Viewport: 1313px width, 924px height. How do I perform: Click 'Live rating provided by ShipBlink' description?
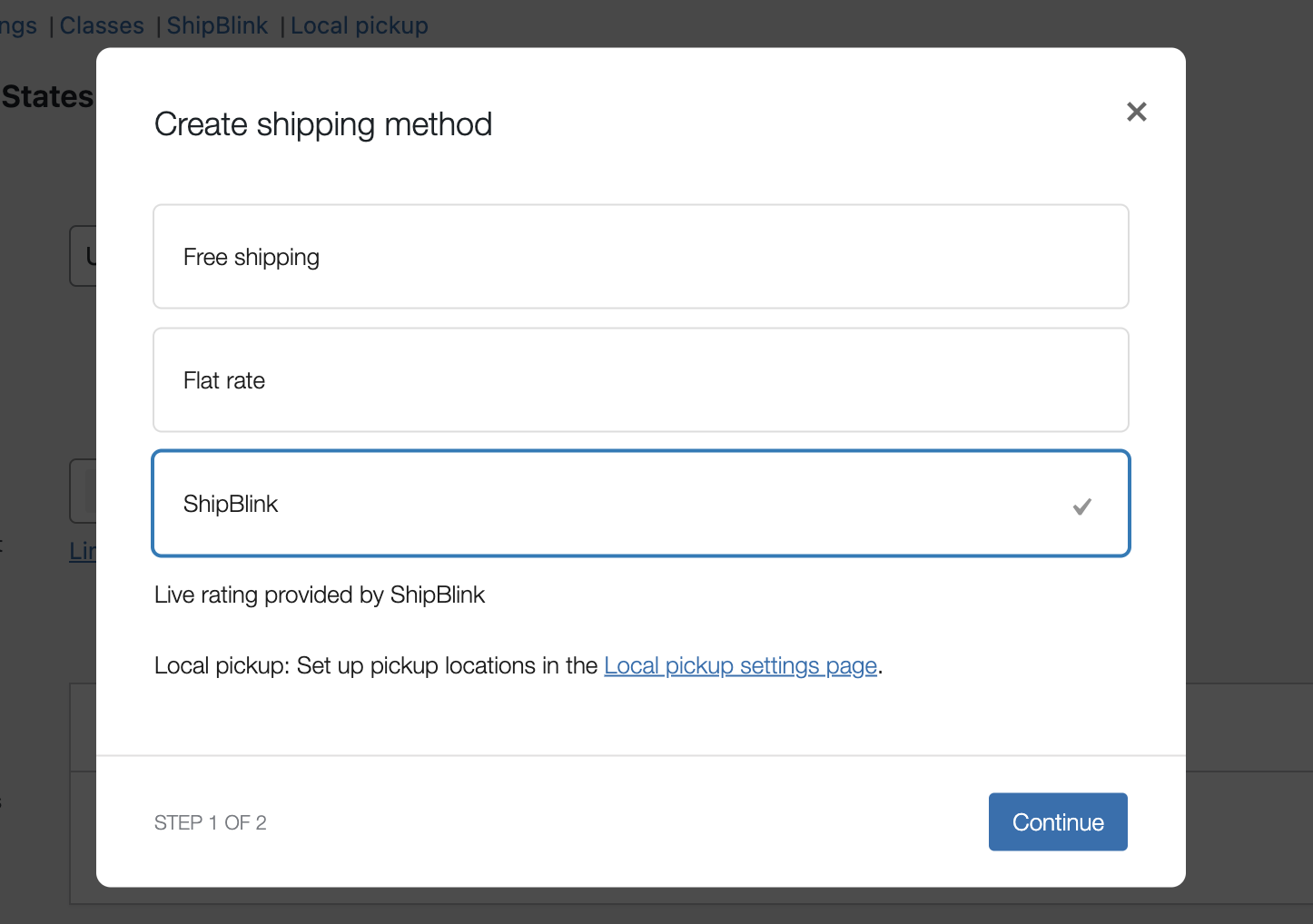[x=320, y=595]
